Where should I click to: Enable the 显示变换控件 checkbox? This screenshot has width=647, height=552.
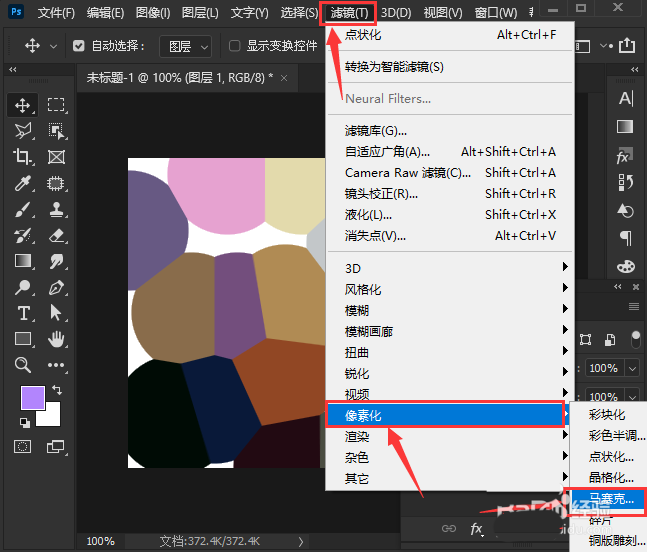235,46
